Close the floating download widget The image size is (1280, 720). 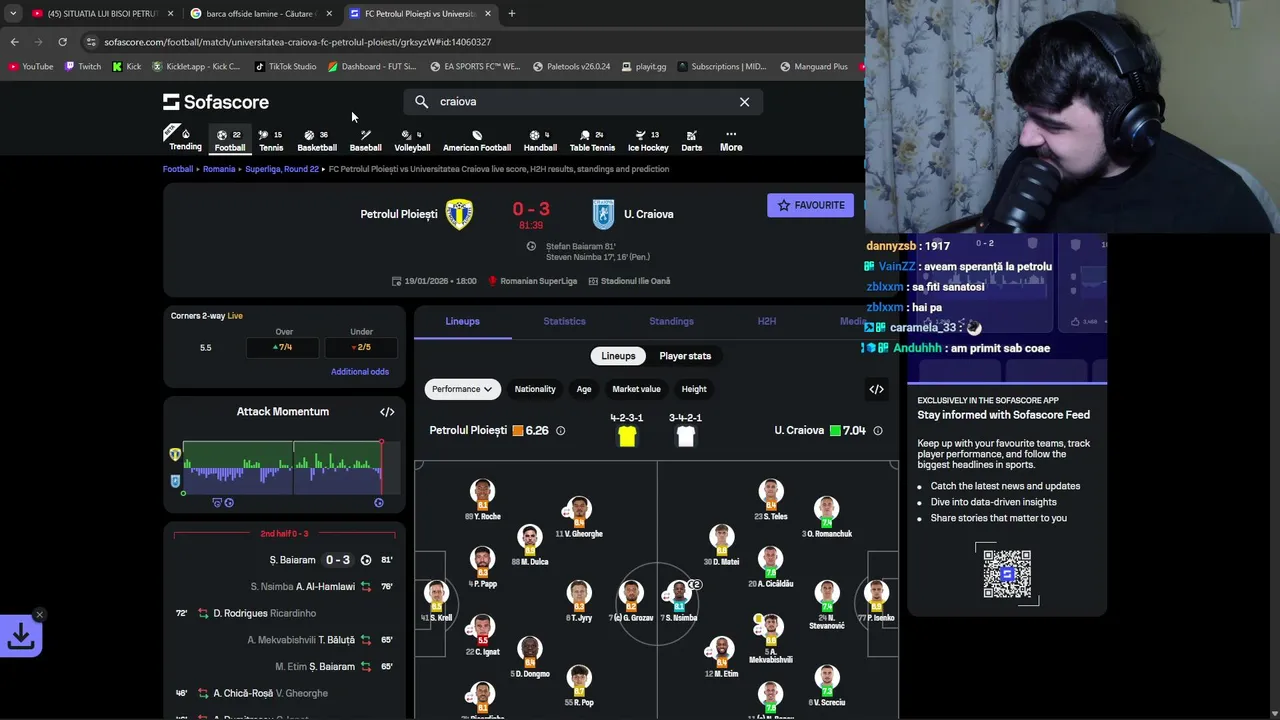pos(39,614)
